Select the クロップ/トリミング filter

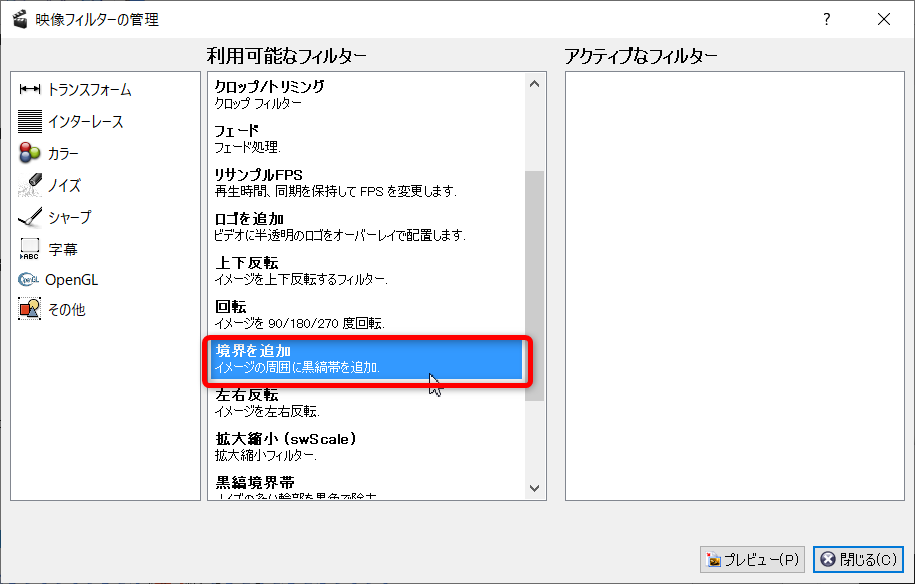point(365,94)
